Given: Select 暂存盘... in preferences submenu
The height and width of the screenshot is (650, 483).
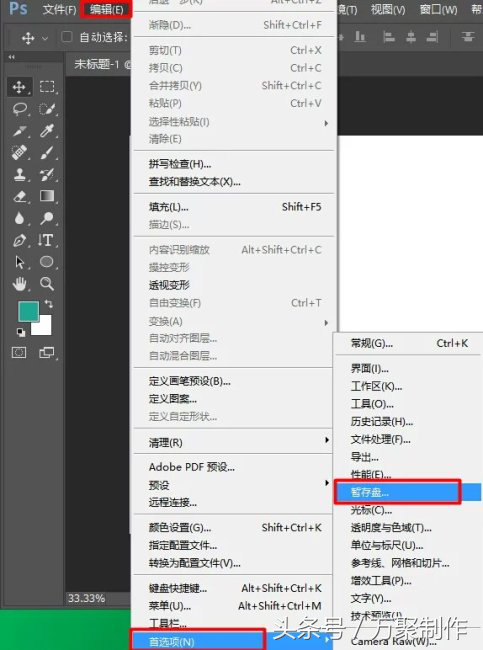Looking at the screenshot, I should click(x=408, y=492).
